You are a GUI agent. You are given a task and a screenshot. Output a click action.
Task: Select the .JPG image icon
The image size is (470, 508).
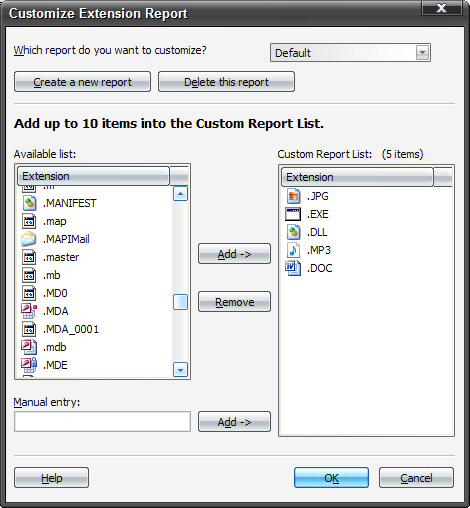pyautogui.click(x=293, y=196)
